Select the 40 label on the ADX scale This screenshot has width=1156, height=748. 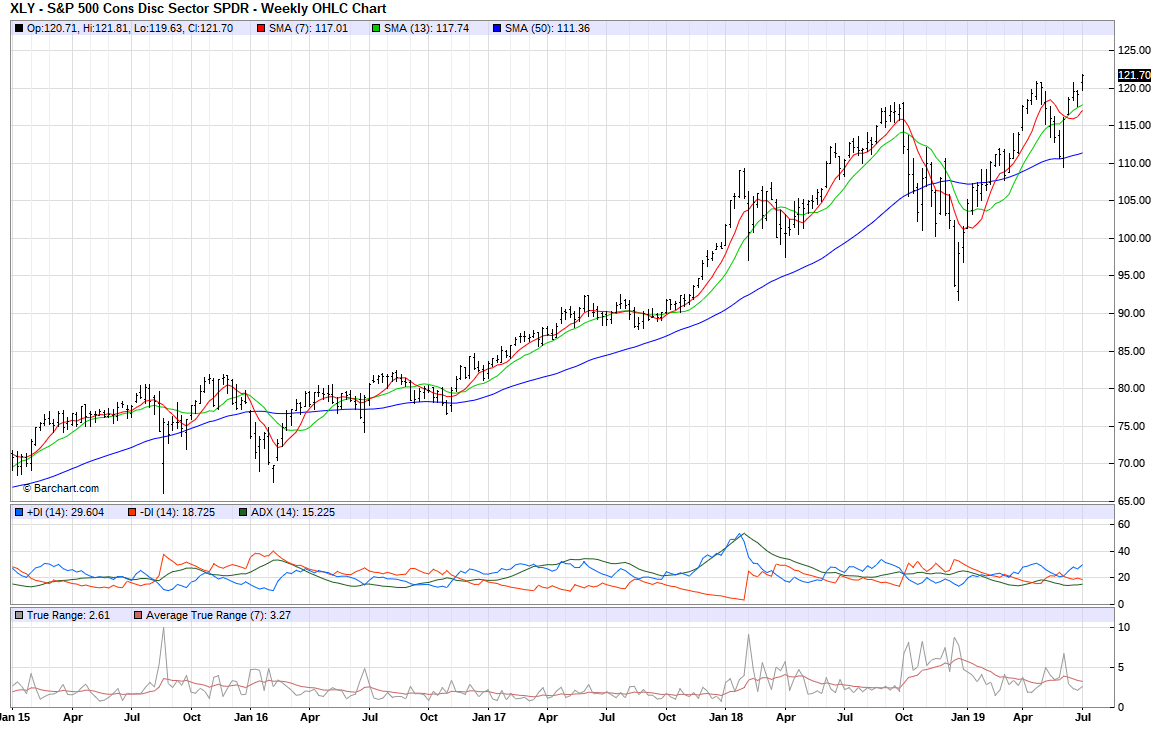tap(1124, 551)
